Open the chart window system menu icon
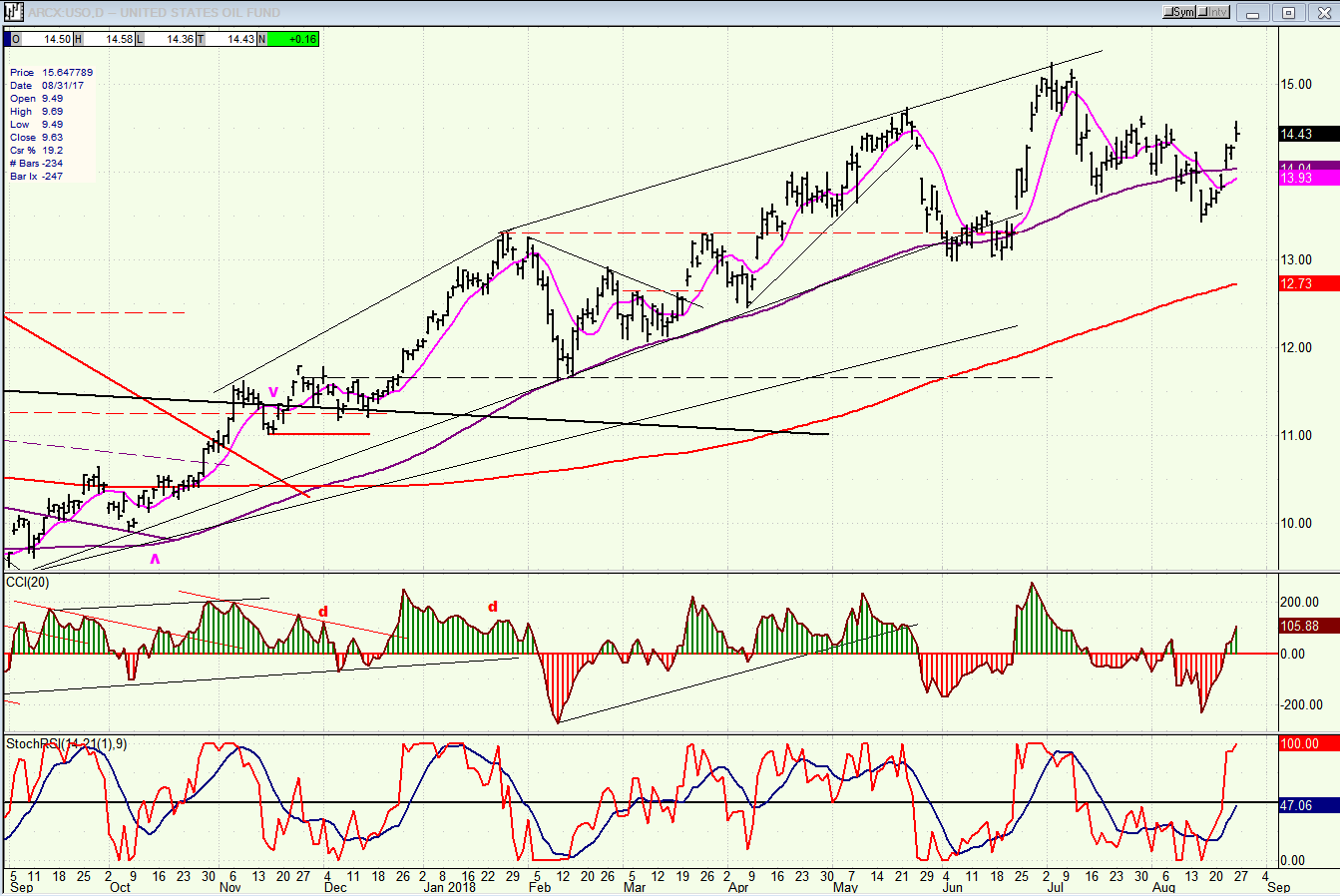Image resolution: width=1340 pixels, height=896 pixels. (x=13, y=12)
